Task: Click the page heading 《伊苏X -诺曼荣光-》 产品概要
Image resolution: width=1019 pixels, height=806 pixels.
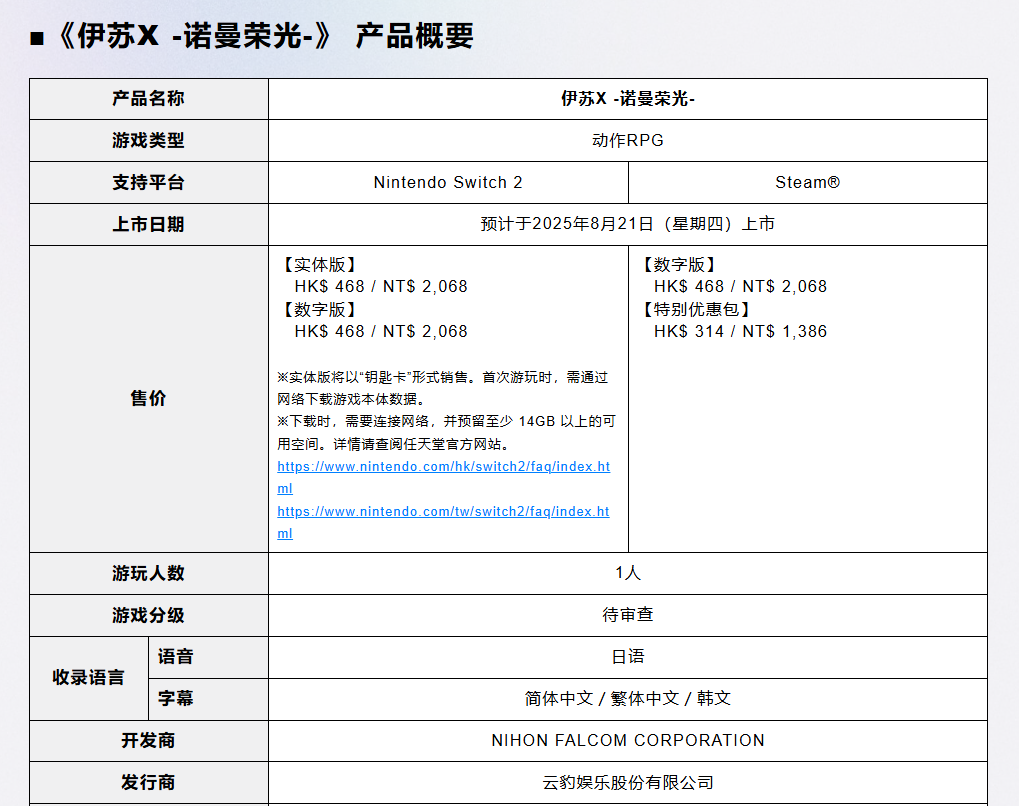Action: [x=252, y=36]
